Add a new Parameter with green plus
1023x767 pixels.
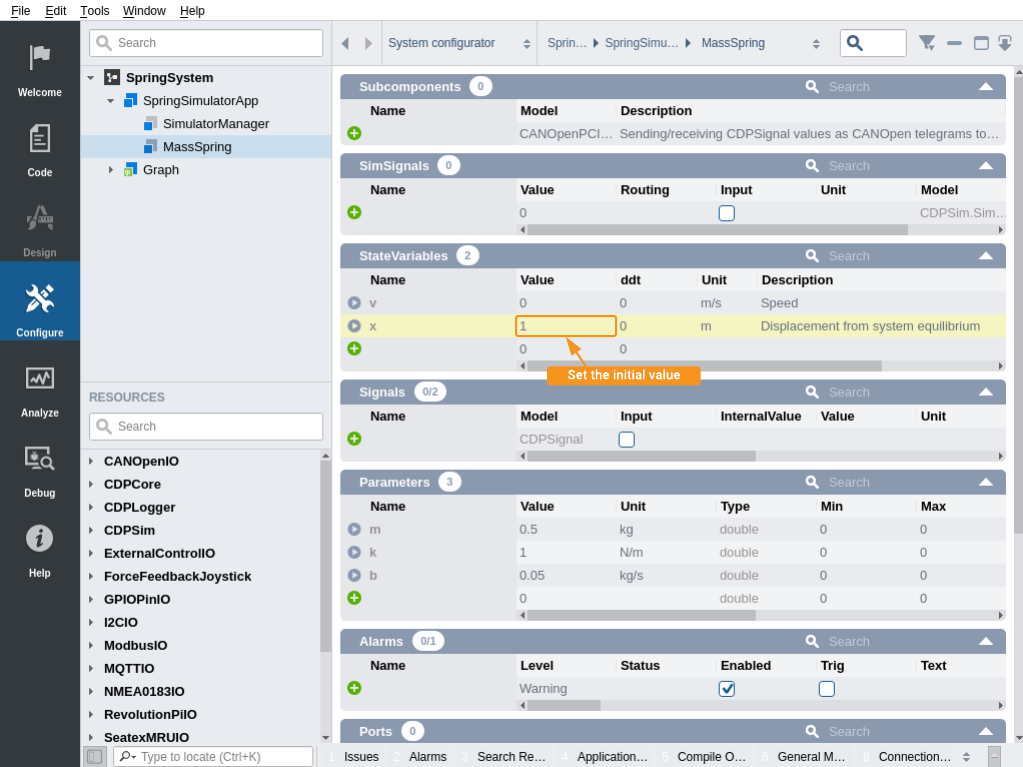(354, 598)
